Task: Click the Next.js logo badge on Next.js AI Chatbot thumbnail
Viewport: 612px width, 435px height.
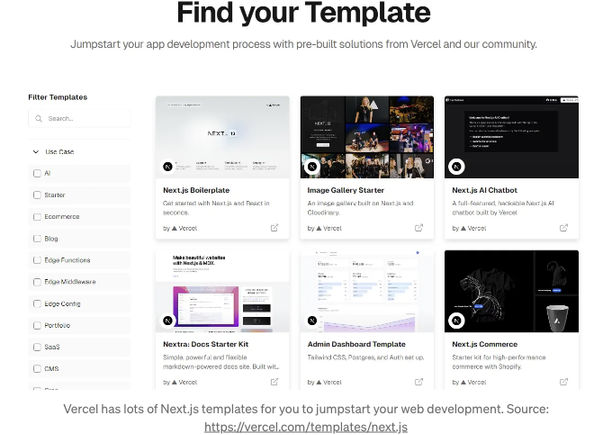Action: (x=457, y=167)
